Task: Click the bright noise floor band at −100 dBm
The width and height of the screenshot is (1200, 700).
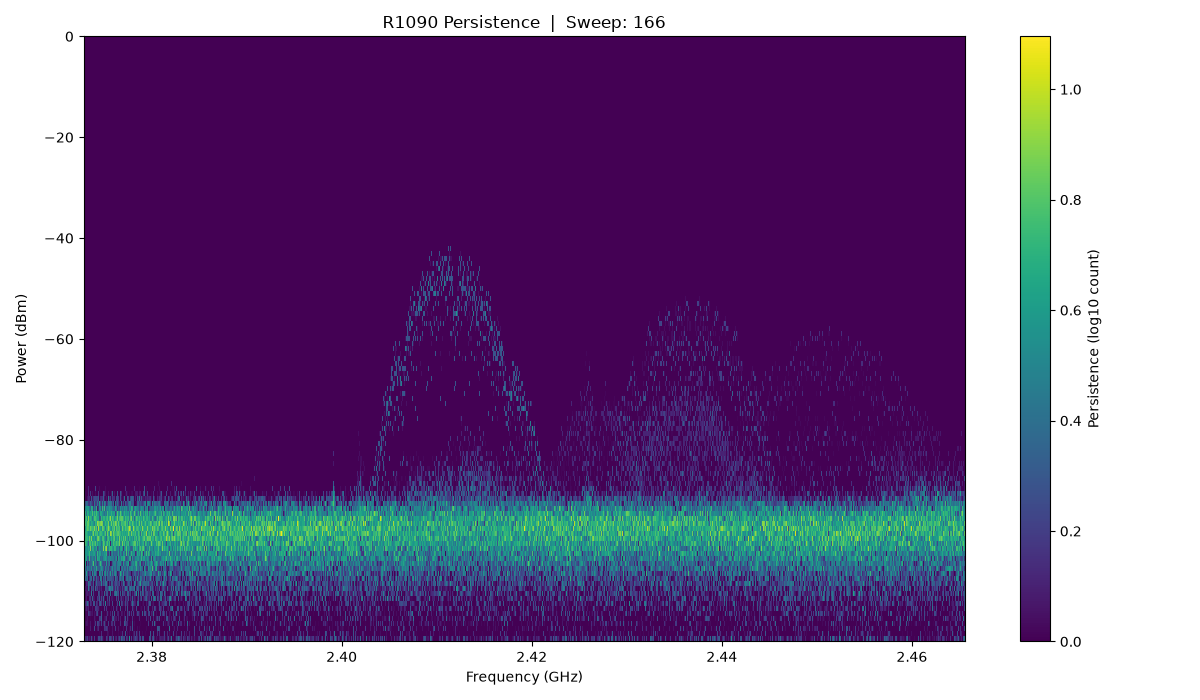Action: [524, 531]
